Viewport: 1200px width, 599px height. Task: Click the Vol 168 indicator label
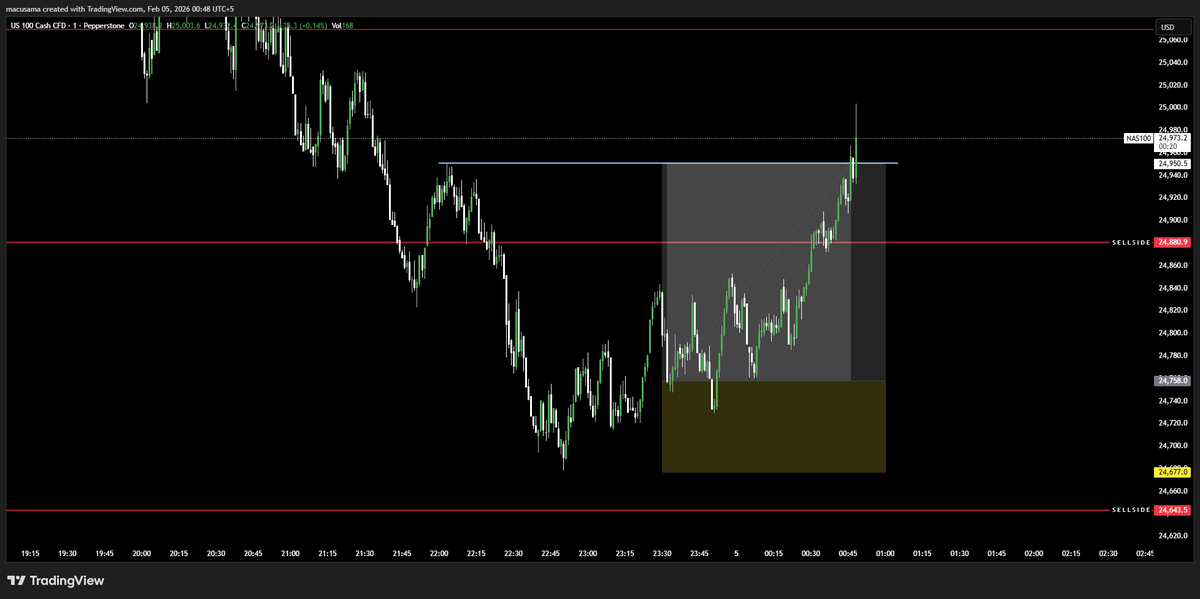(342, 25)
